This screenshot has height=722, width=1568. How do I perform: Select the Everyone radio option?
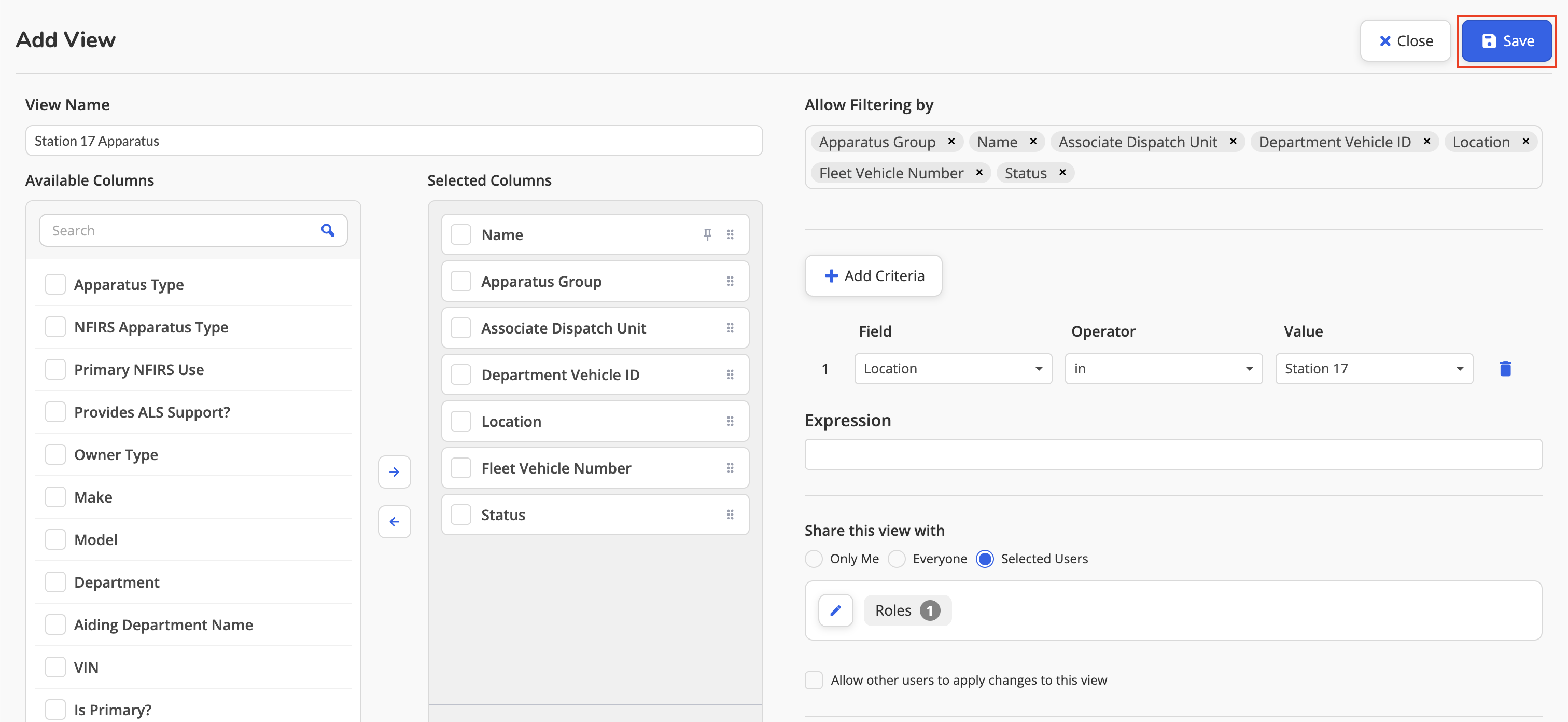pyautogui.click(x=897, y=559)
